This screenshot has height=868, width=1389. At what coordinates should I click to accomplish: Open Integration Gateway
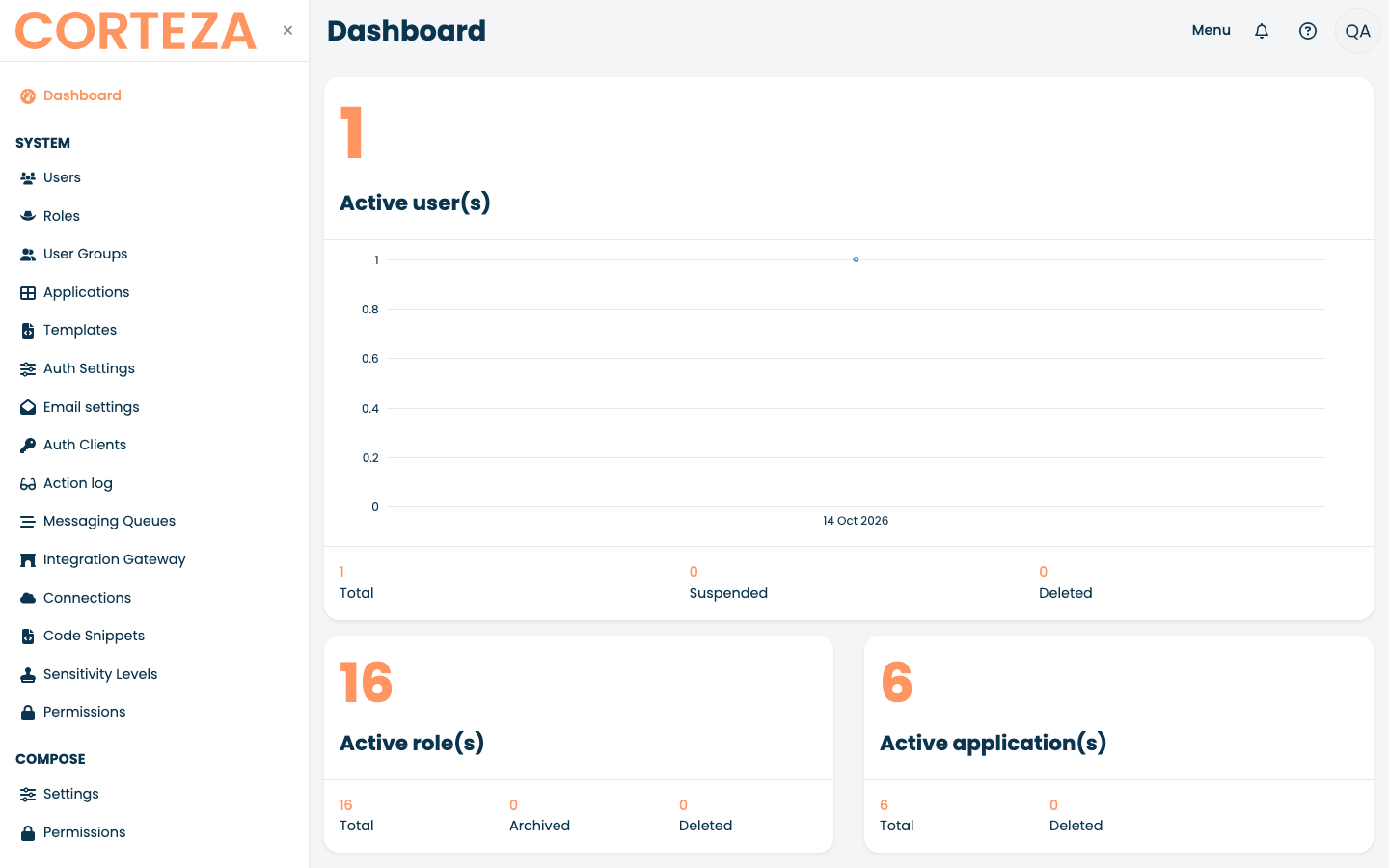(114, 559)
